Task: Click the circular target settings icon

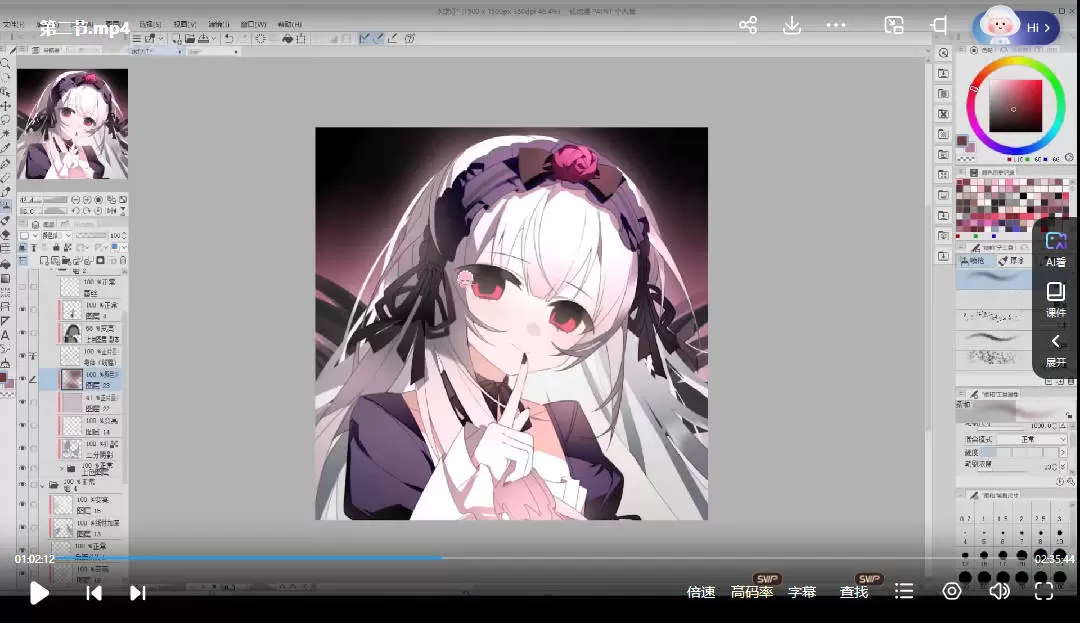Action: tap(952, 591)
